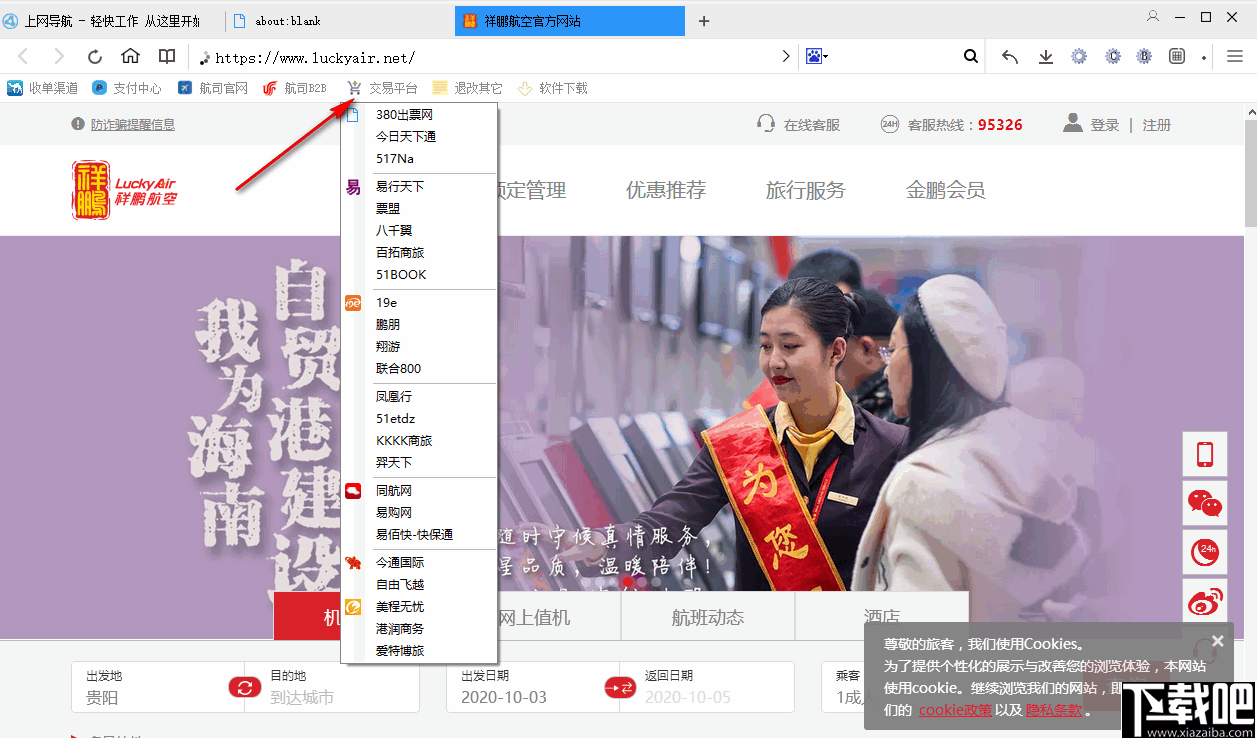Select 51BOOK in the menu
The width and height of the screenshot is (1257, 738).
(x=419, y=275)
